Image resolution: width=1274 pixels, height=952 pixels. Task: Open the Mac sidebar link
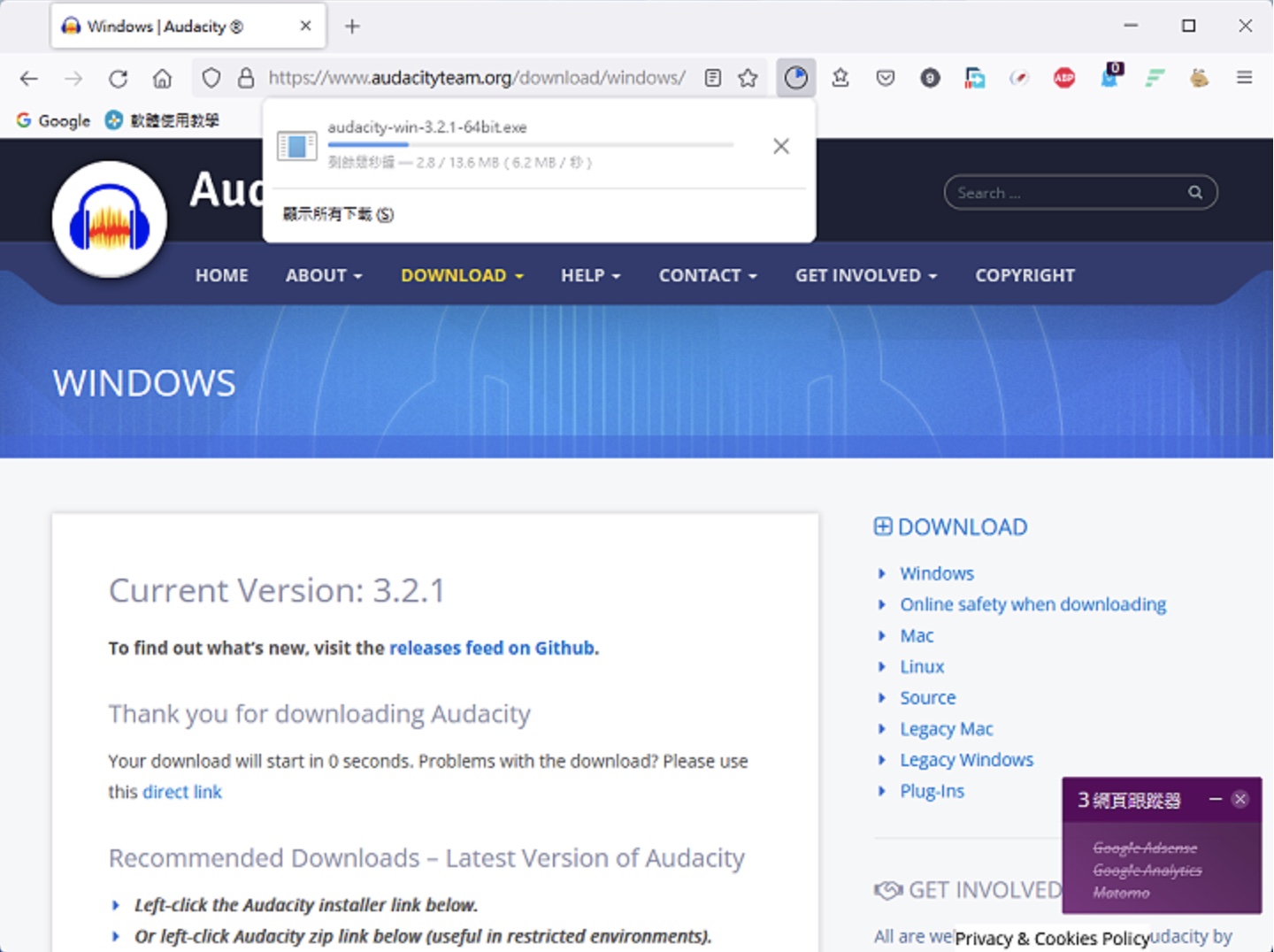917,635
